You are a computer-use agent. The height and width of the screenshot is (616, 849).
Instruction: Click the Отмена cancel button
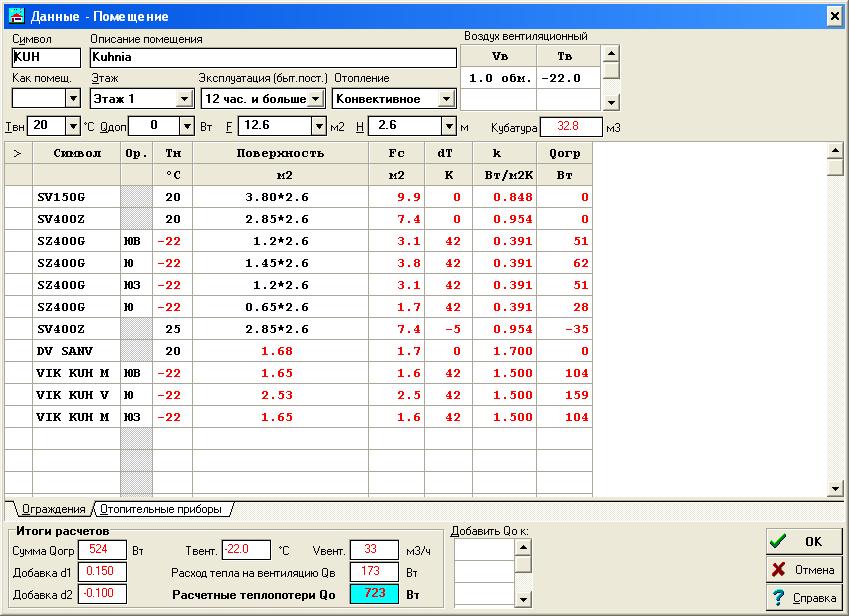(x=804, y=569)
